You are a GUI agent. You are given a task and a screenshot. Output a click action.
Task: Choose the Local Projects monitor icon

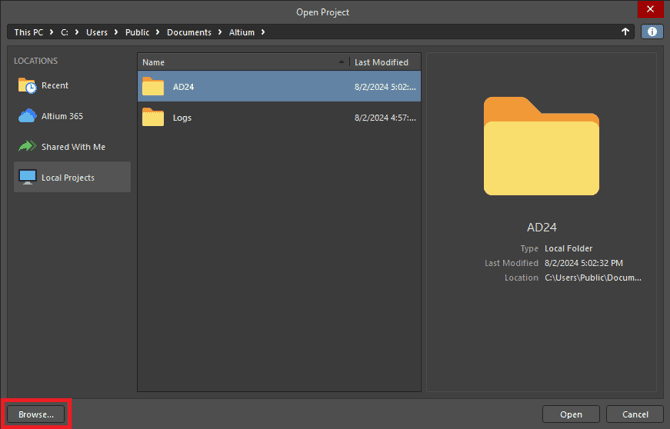[27, 177]
